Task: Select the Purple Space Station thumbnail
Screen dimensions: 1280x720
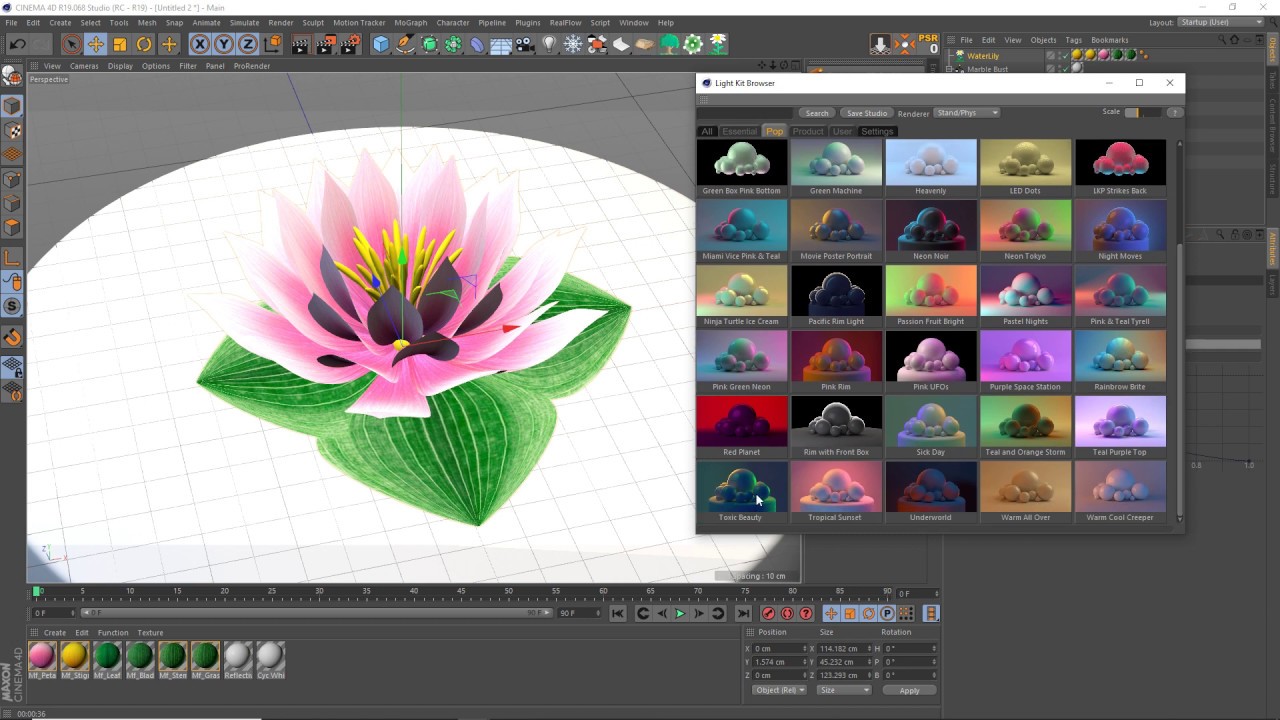Action: 1025,356
